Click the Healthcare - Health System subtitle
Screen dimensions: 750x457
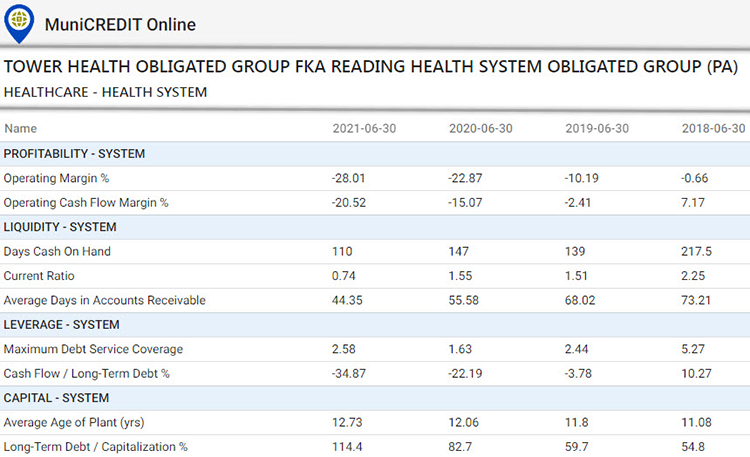click(x=105, y=92)
